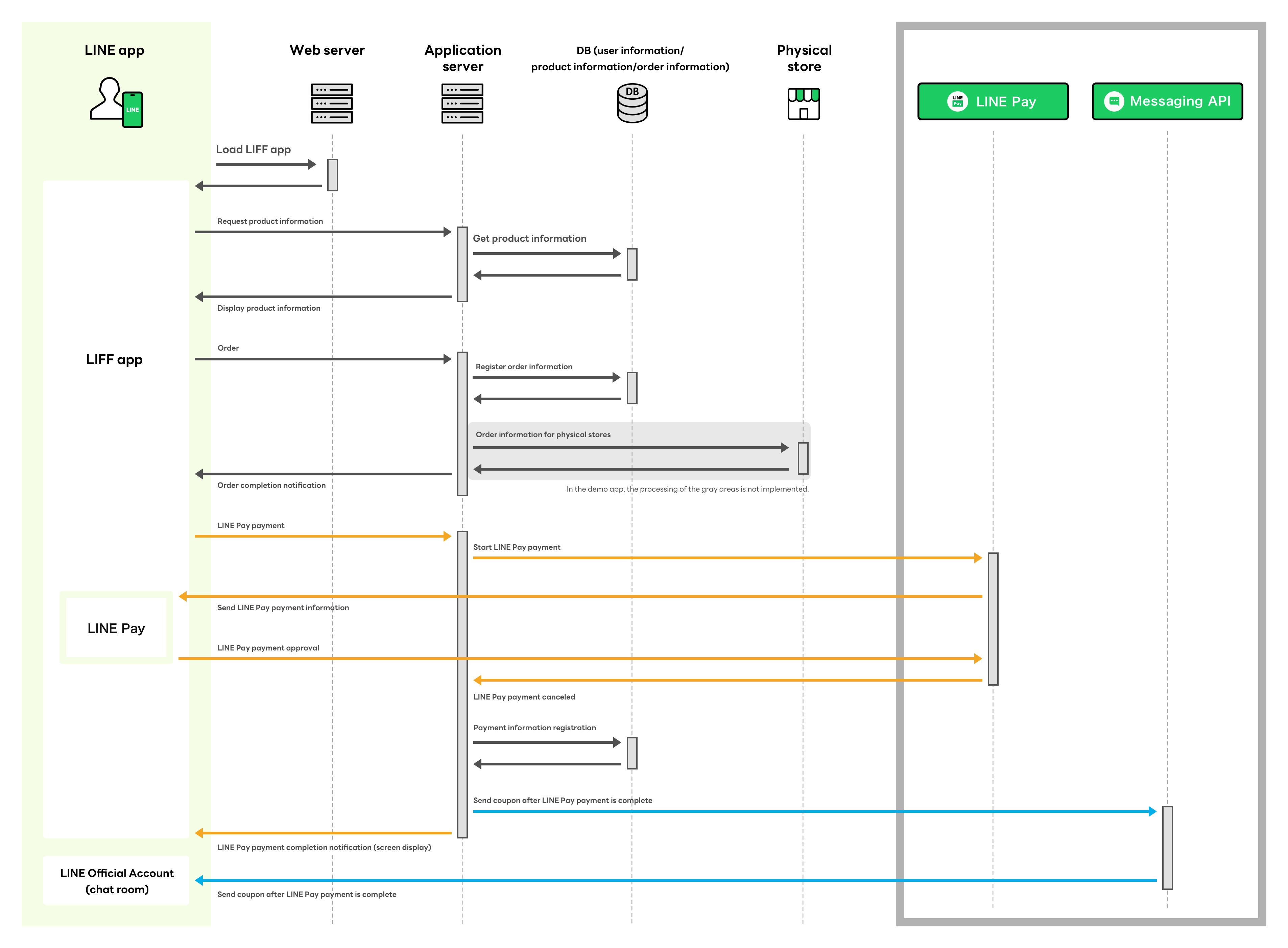Click the Payment information registration label
1288x948 pixels.
click(x=534, y=728)
